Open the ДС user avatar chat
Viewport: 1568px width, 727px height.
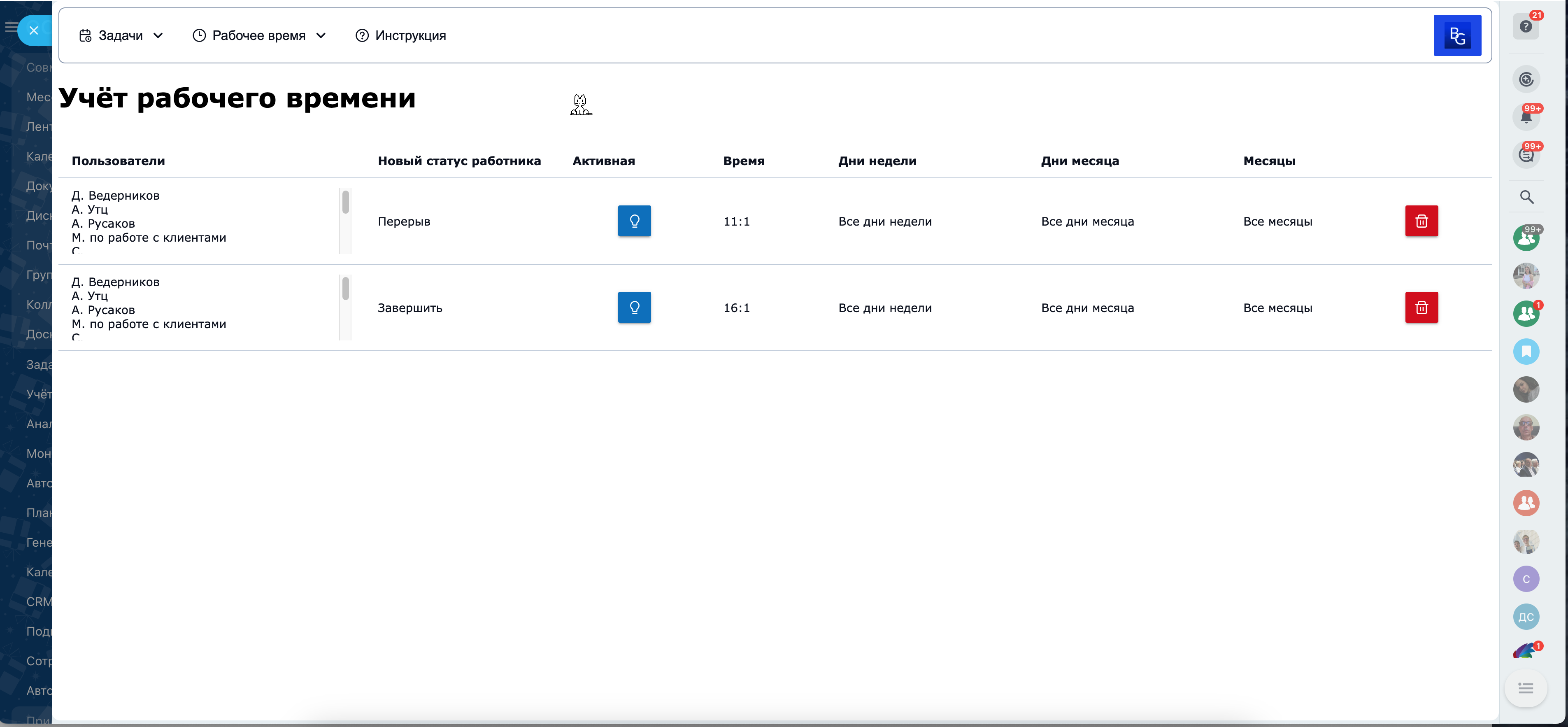1525,617
